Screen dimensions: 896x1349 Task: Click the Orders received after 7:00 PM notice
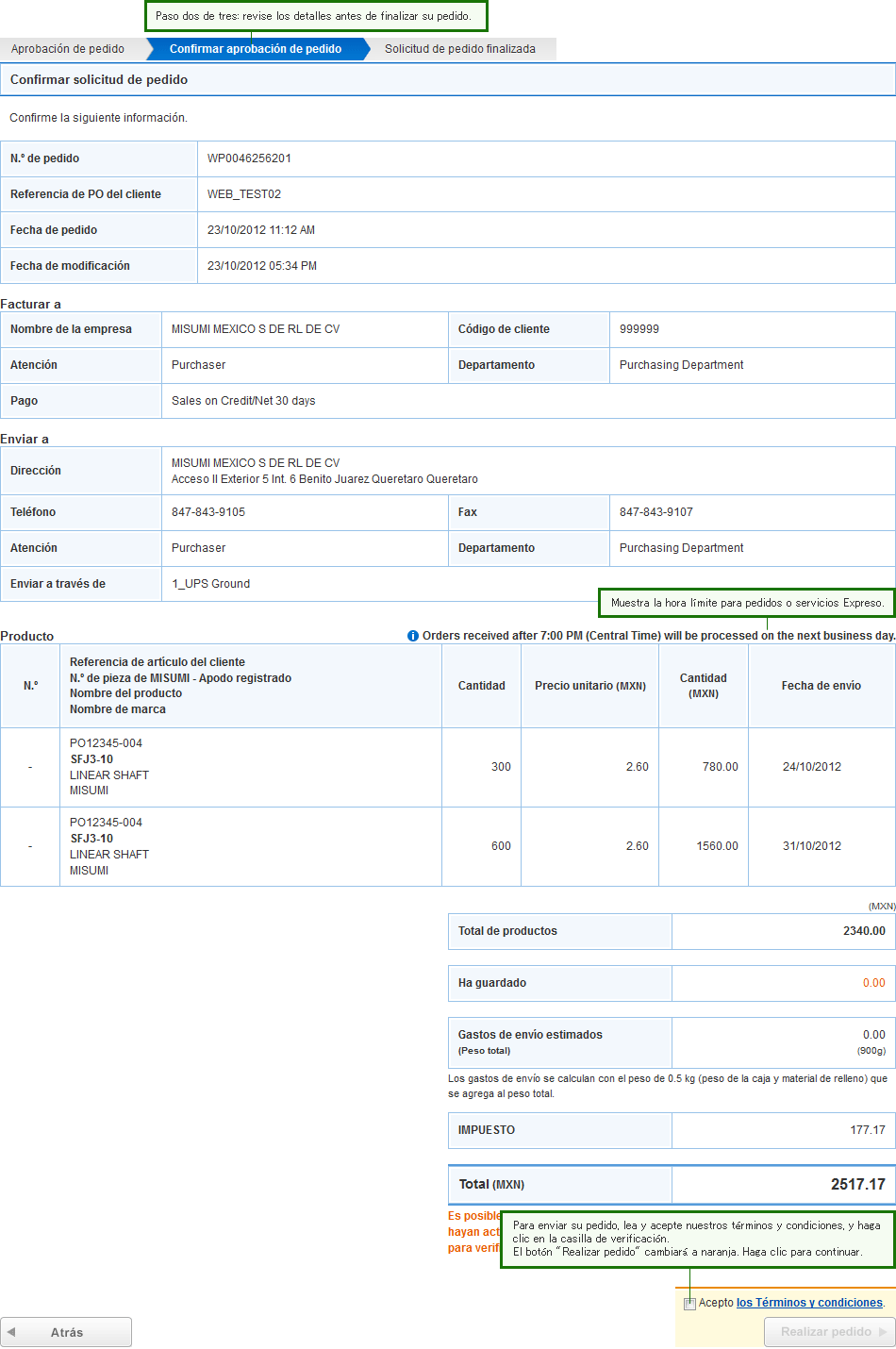658,636
